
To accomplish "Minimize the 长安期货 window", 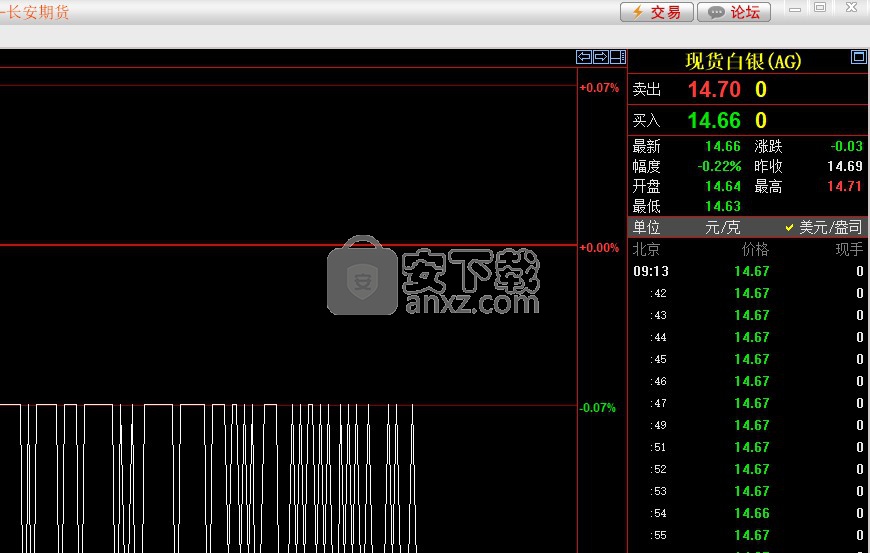I will (x=795, y=8).
